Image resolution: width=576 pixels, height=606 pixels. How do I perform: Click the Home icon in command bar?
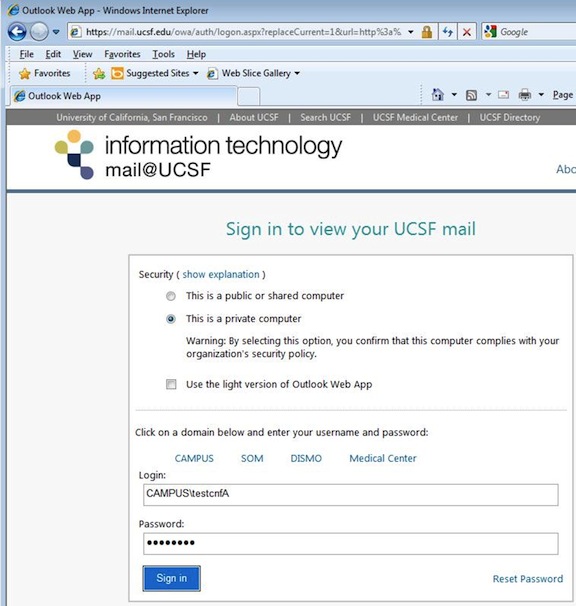[x=438, y=94]
